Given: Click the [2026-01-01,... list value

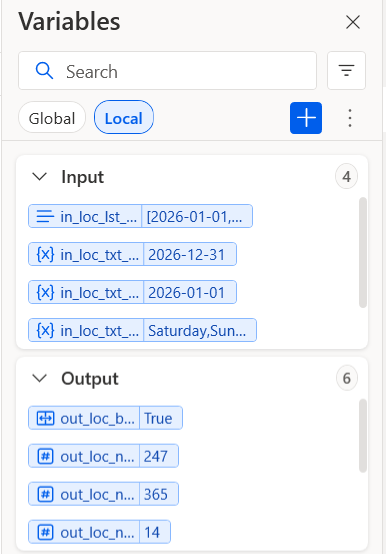Looking at the screenshot, I should pos(195,216).
